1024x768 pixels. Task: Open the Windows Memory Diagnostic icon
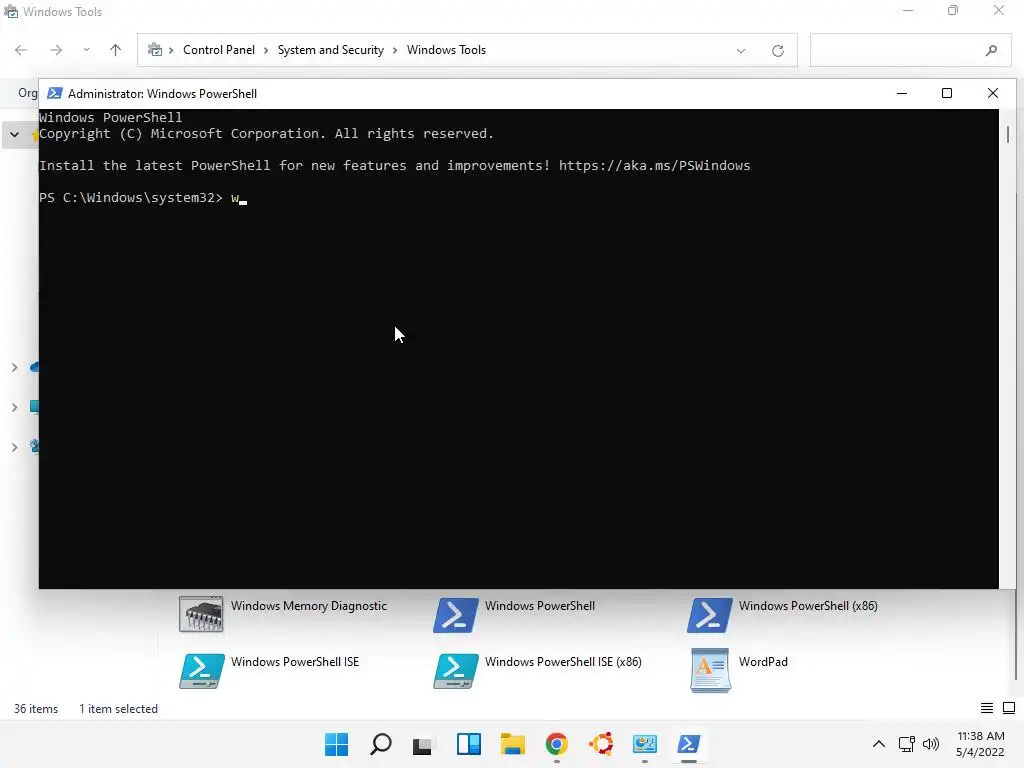pos(201,614)
